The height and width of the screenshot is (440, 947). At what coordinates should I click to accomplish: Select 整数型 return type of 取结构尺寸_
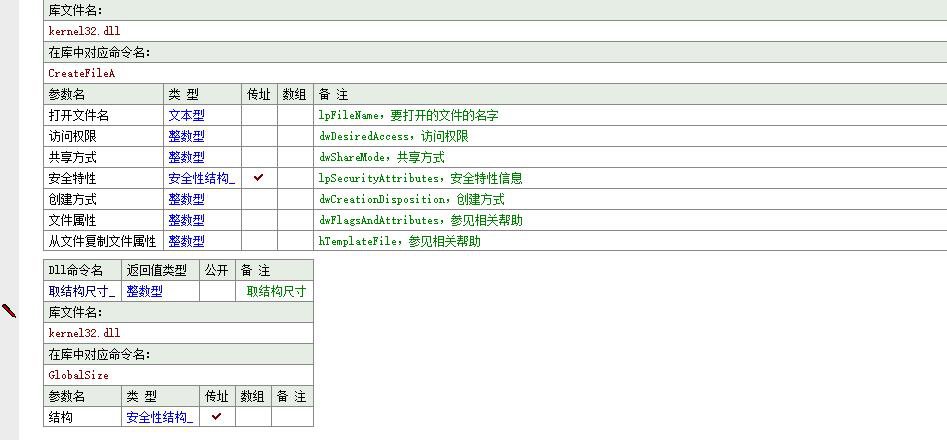coord(144,291)
